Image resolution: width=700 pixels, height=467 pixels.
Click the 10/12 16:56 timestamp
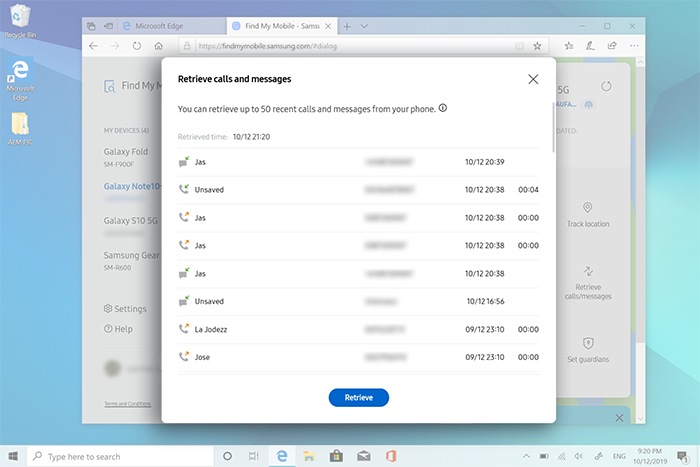click(x=485, y=301)
